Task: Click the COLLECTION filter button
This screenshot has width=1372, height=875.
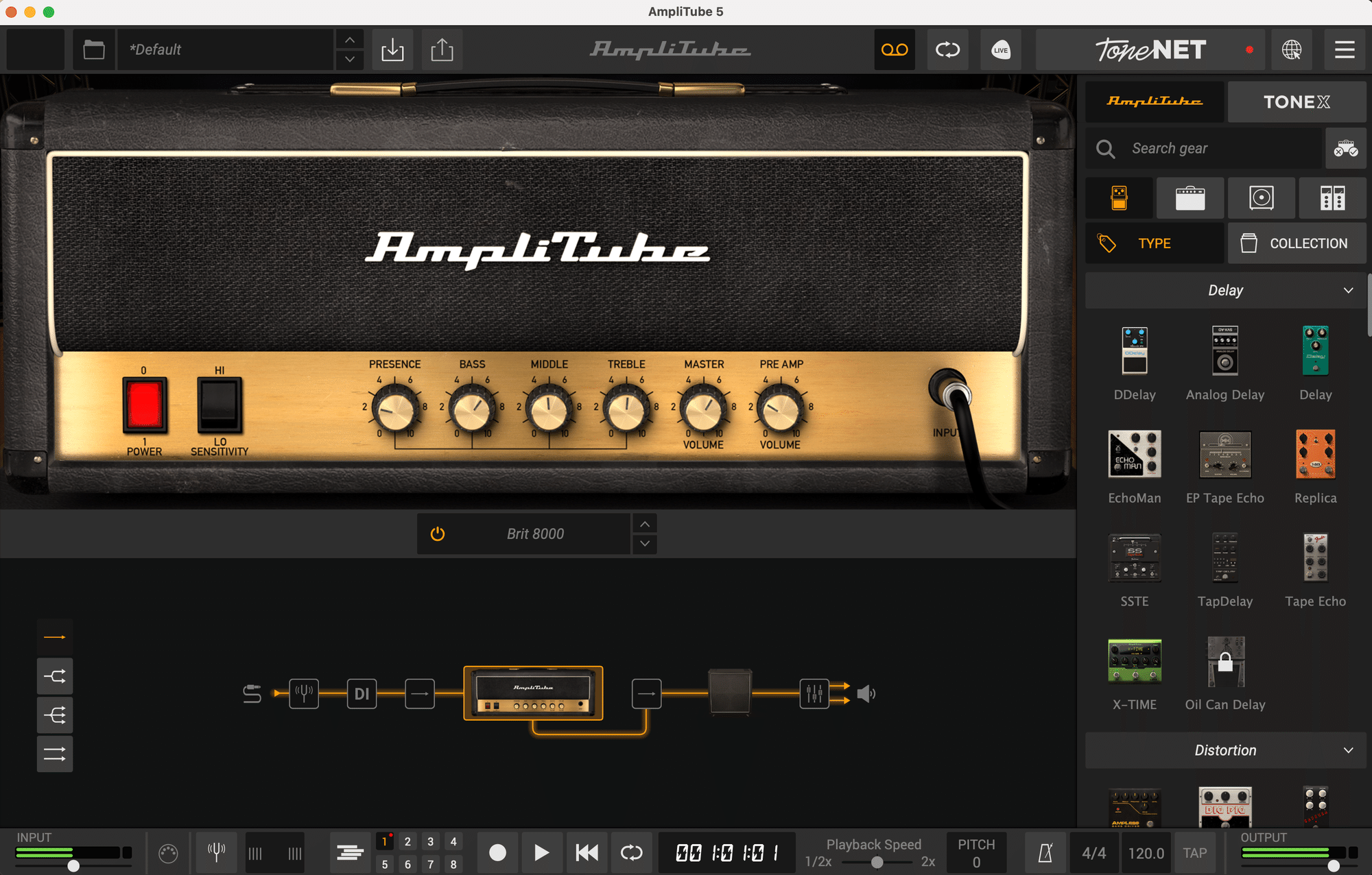Action: (x=1297, y=243)
